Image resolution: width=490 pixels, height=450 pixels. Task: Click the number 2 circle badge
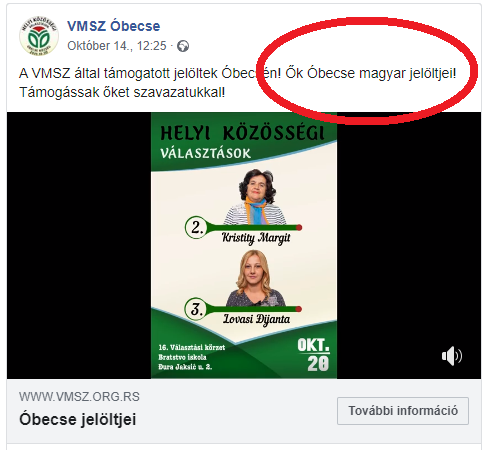click(196, 227)
